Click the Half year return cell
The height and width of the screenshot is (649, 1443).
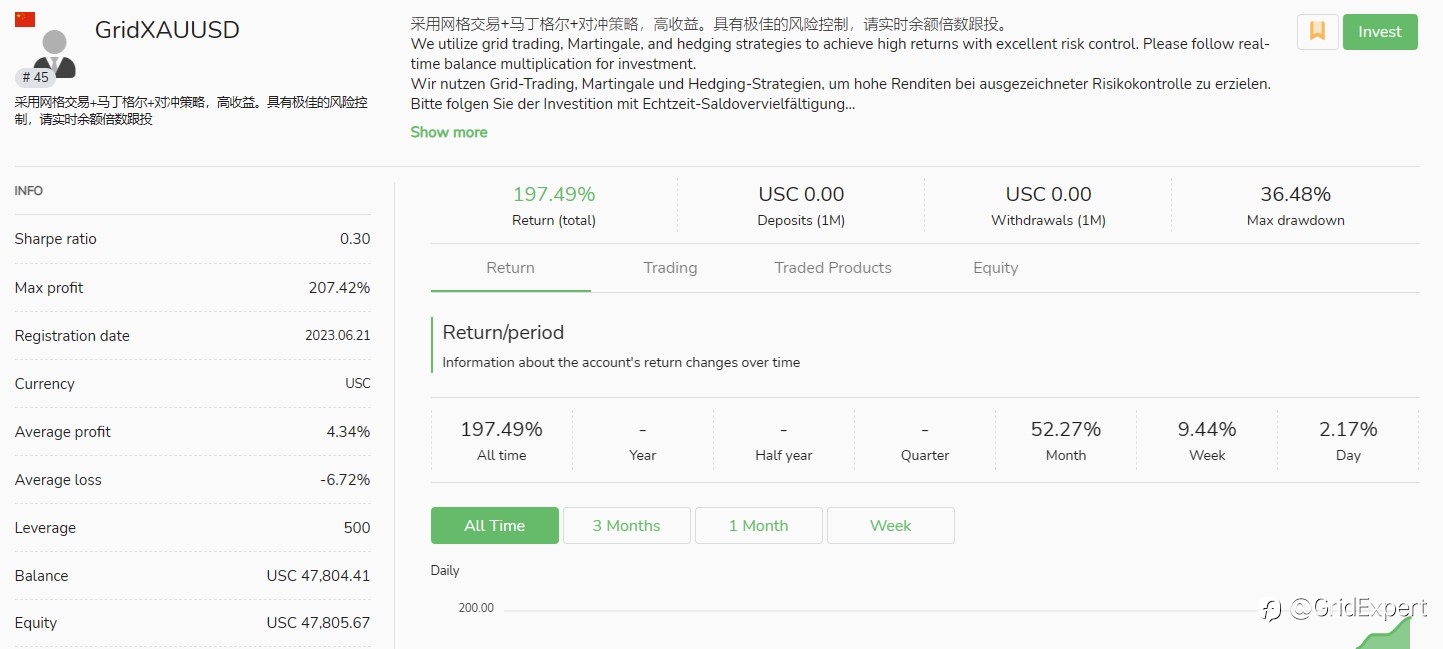tap(784, 440)
